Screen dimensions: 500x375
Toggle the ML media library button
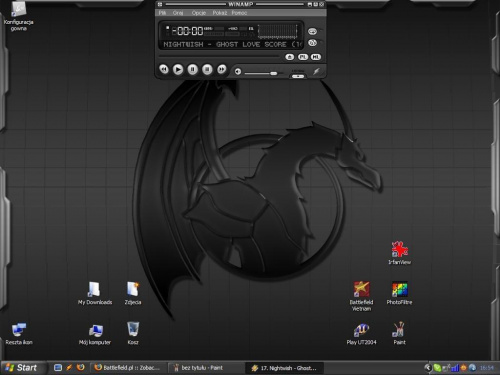point(316,57)
